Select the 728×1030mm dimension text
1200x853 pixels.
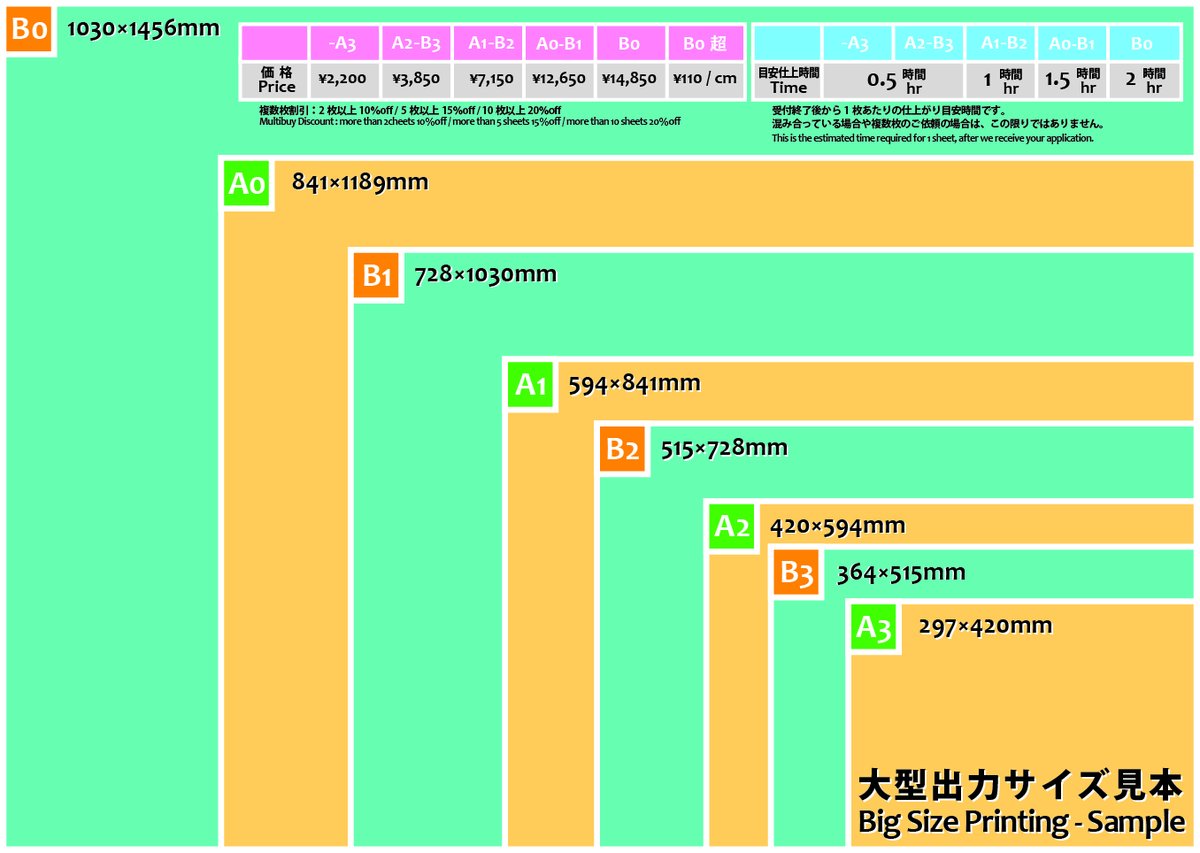(486, 274)
